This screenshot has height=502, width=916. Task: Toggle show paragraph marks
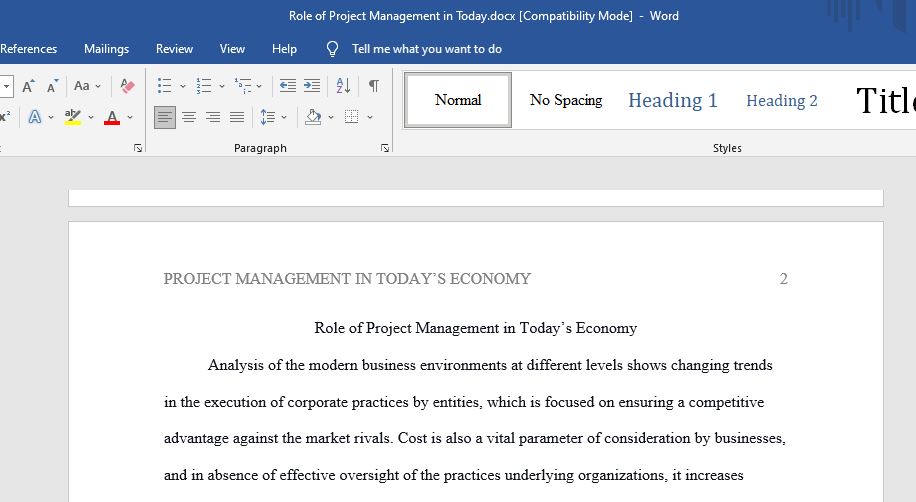coord(374,86)
